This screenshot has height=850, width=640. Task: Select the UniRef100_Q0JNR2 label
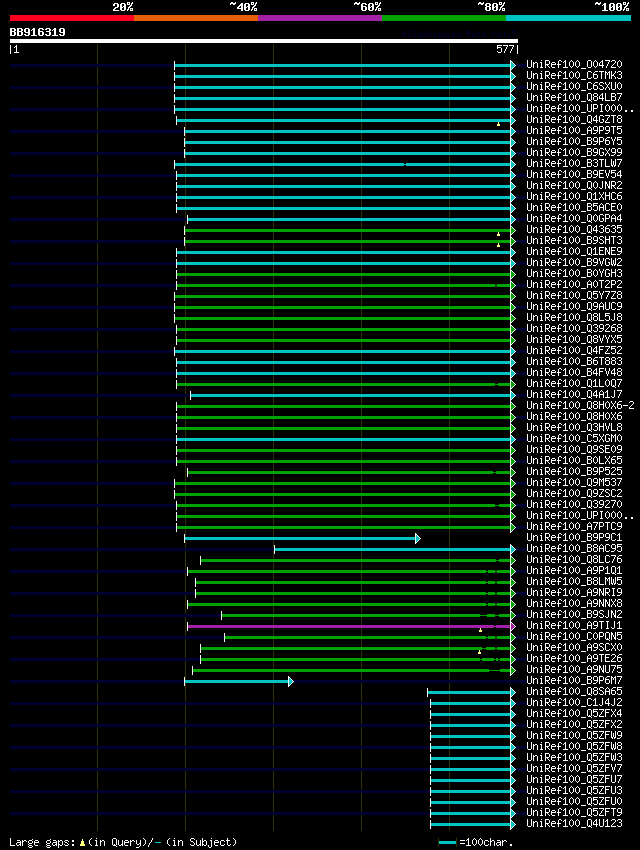click(x=574, y=185)
